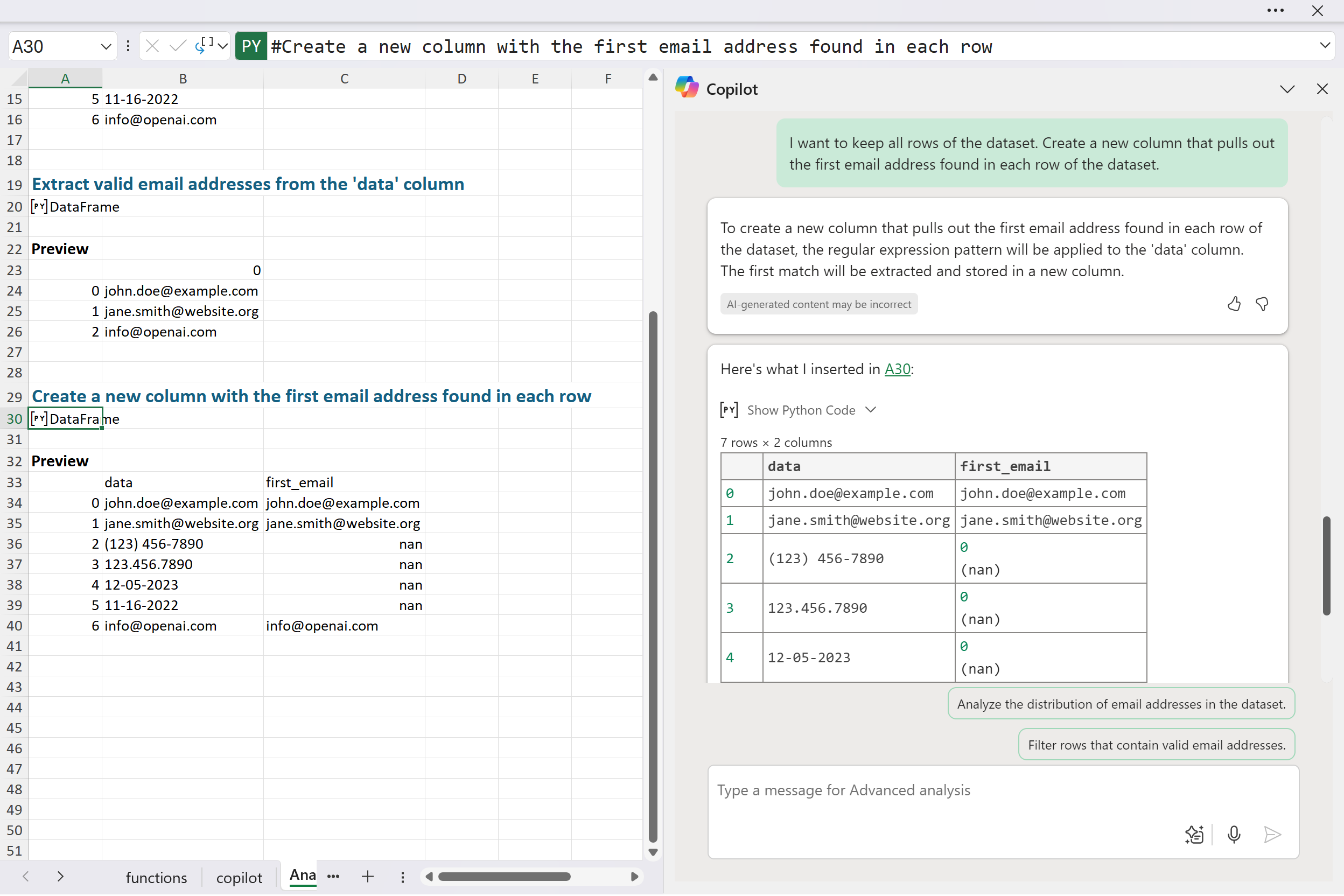
Task: Collapse Copilot pane with chevron
Action: point(1287,89)
